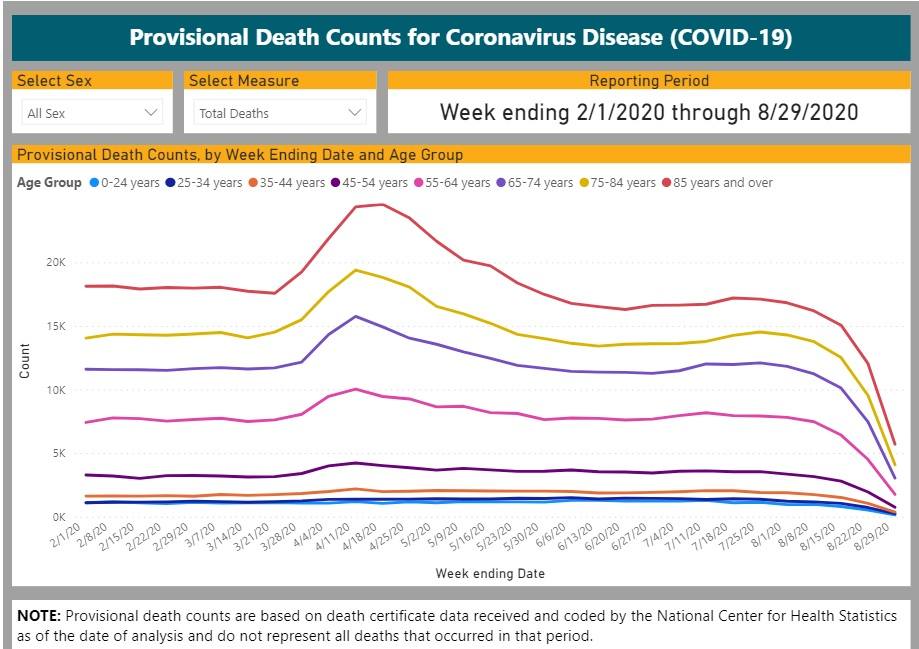
Task: Click the dark blue 25-34 years legend marker
Action: (x=172, y=182)
